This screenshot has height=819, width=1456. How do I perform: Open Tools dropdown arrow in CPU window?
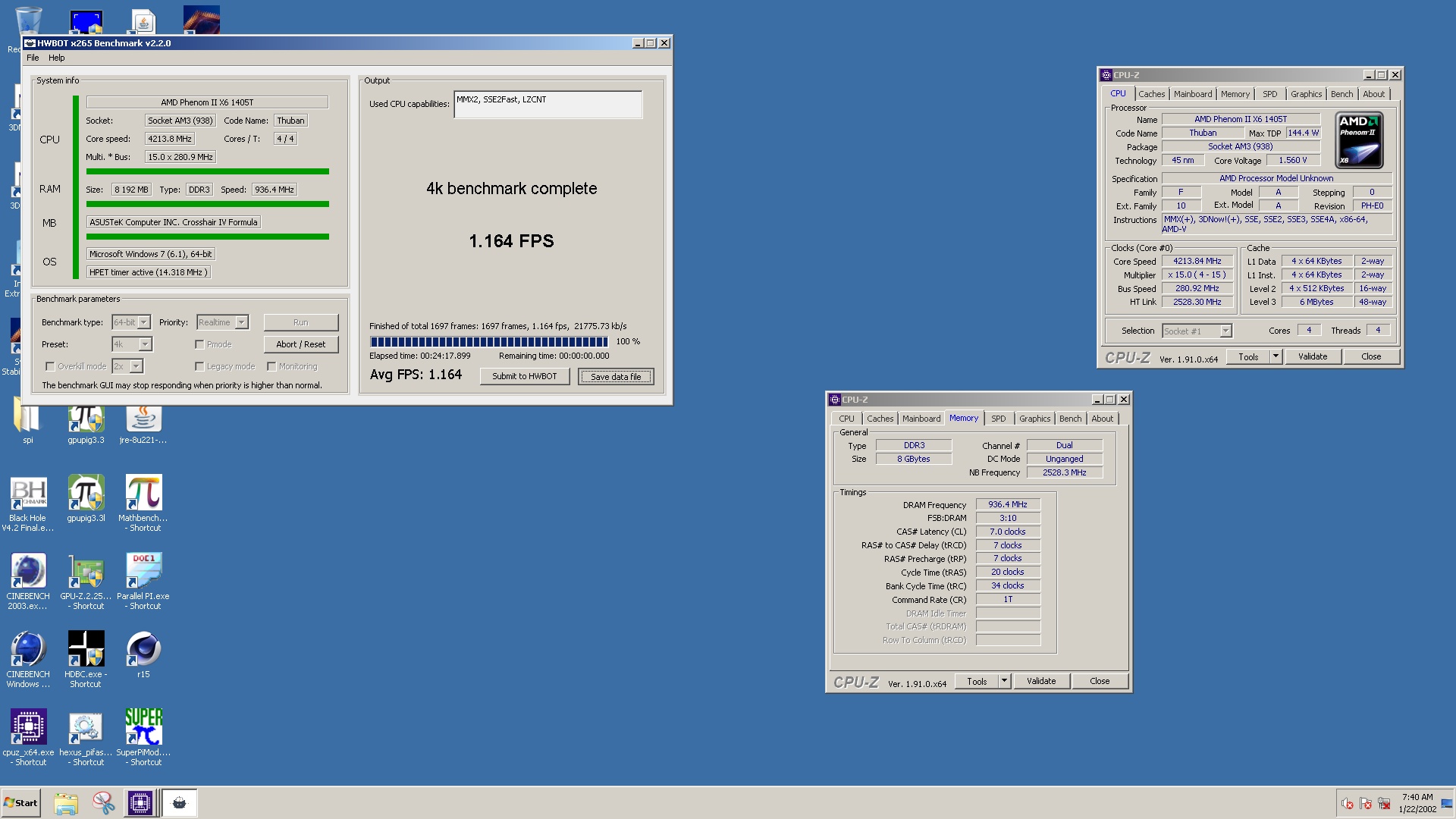(1276, 356)
